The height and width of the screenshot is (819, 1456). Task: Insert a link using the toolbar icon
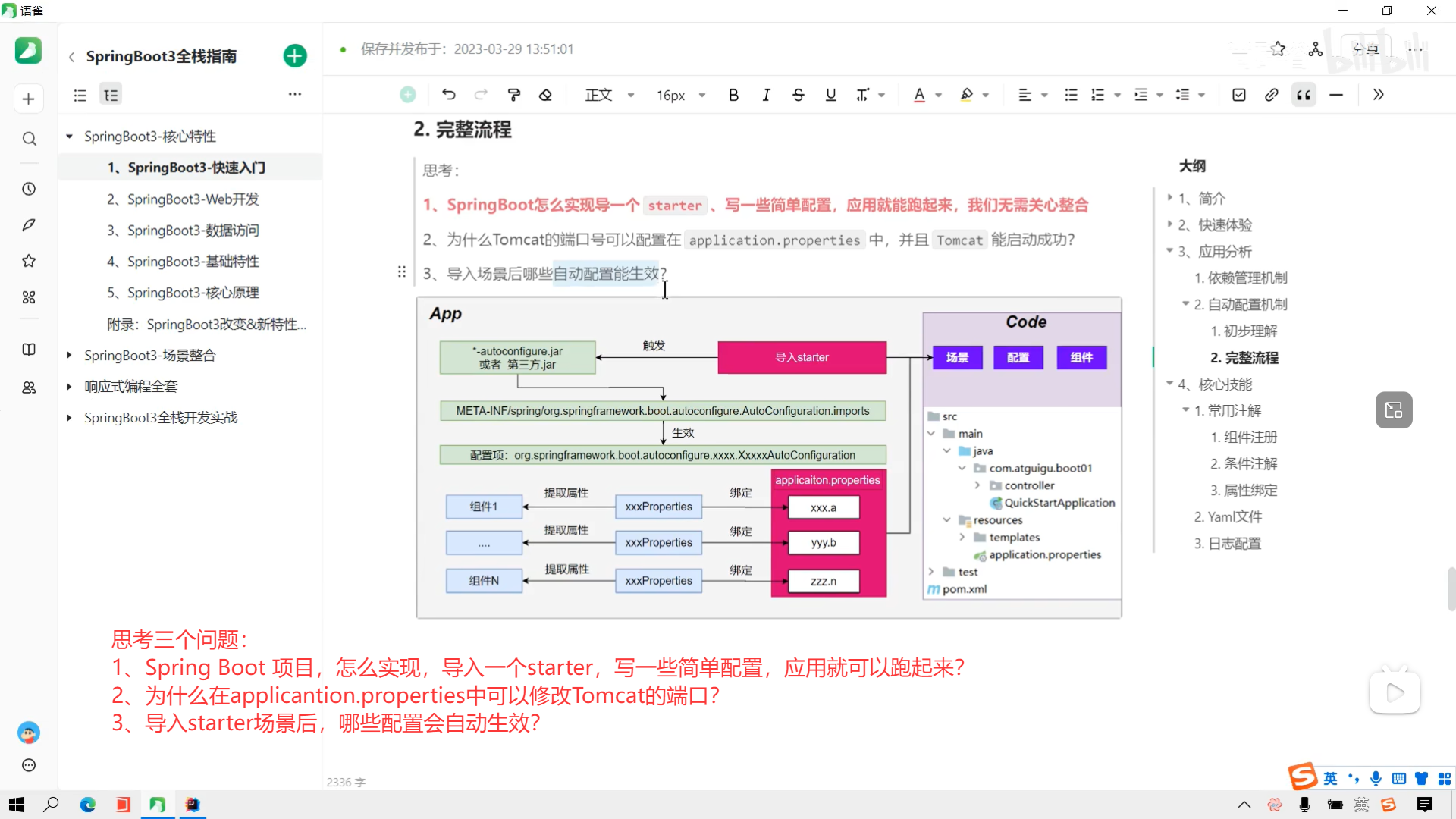(1272, 95)
